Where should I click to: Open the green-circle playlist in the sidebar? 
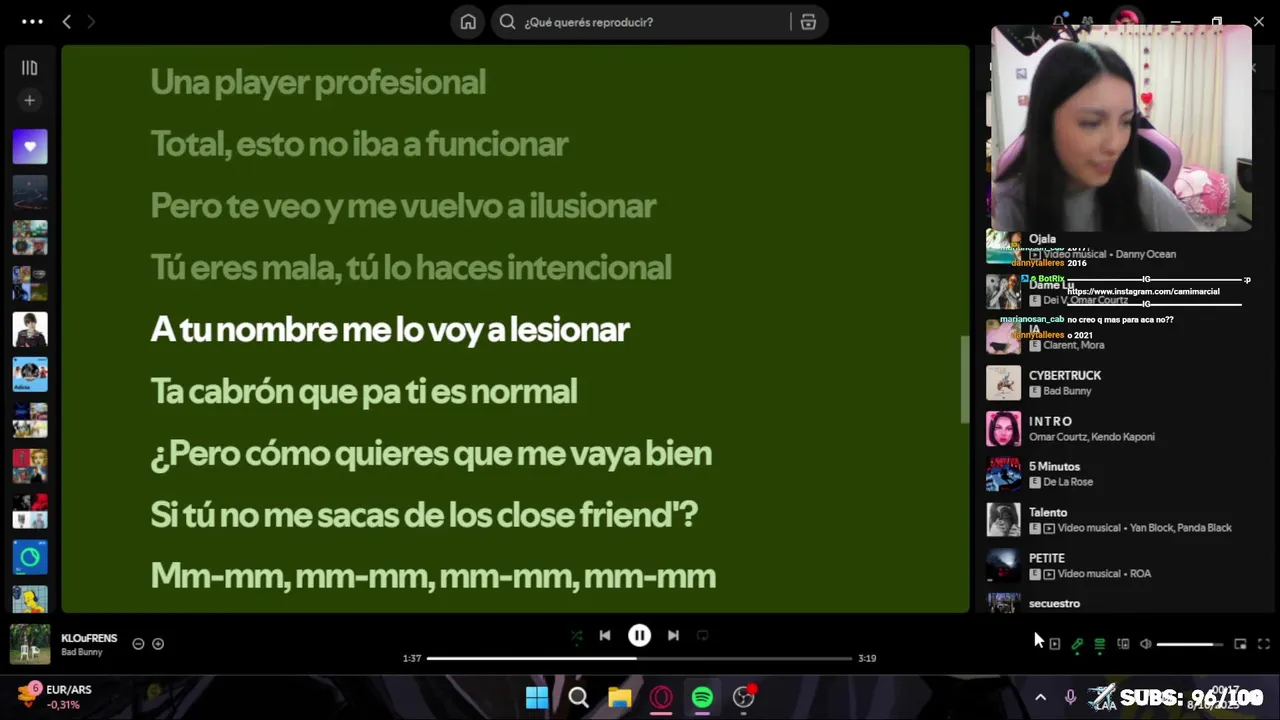(x=30, y=557)
